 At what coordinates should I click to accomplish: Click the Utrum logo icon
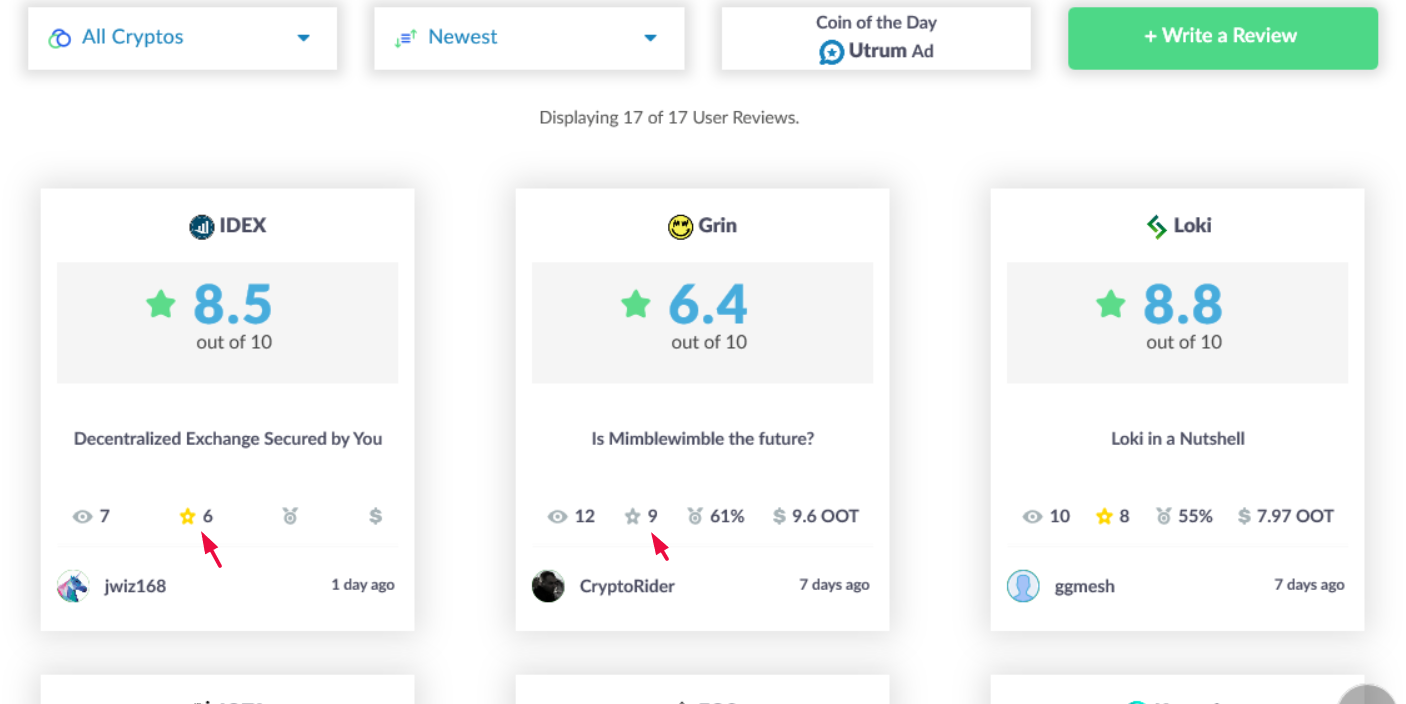(x=831, y=52)
